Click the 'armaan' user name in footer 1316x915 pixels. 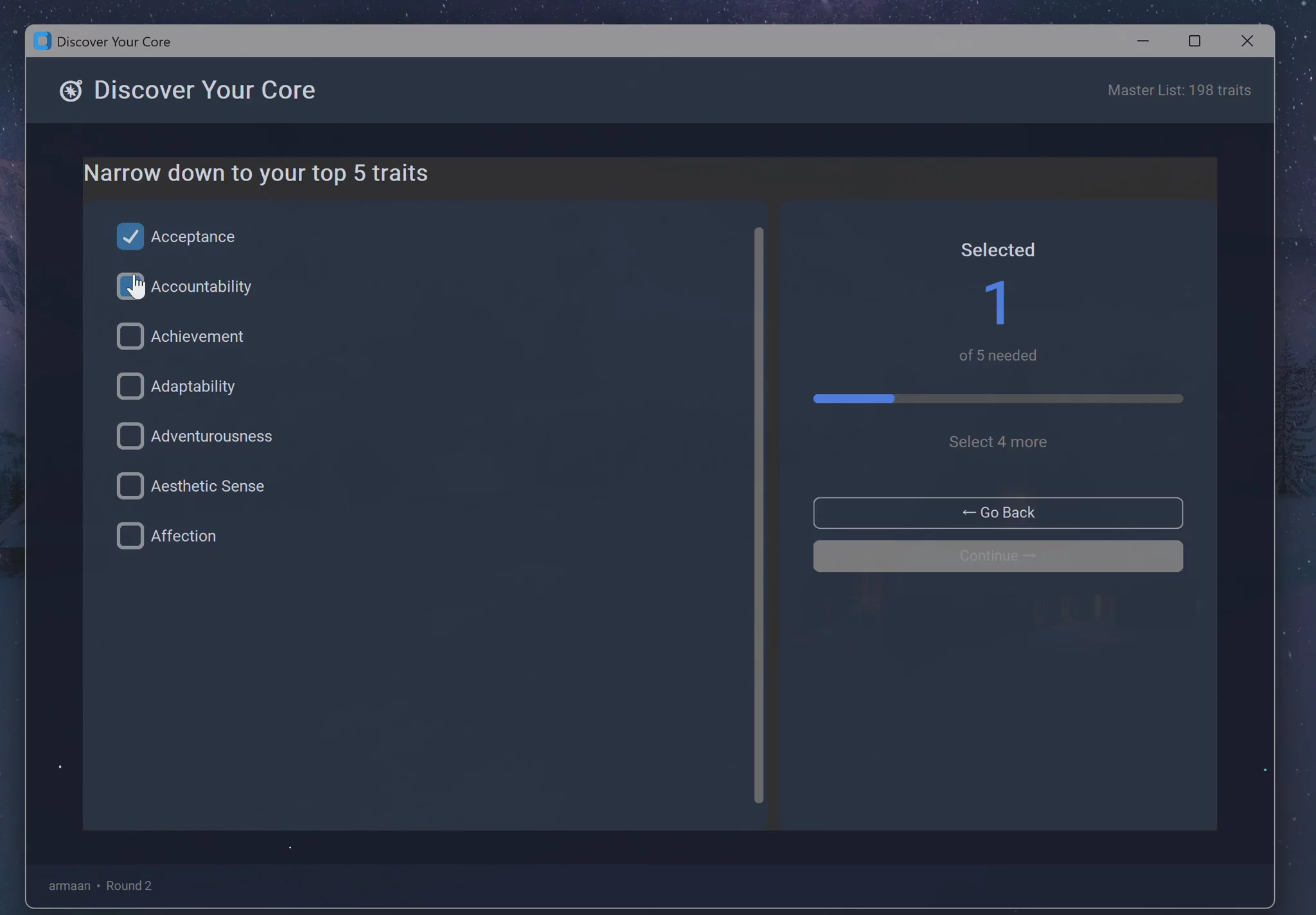(69, 885)
